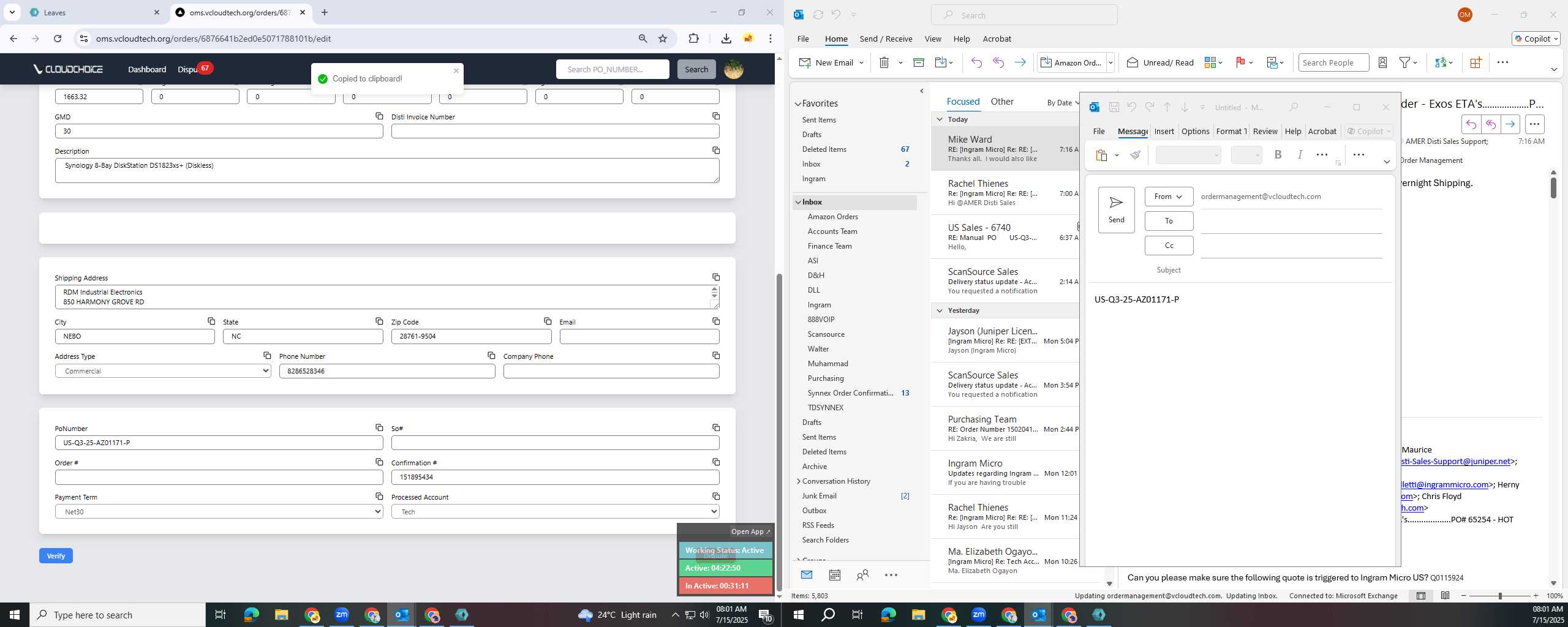Open the Address Type dropdown
Image resolution: width=1568 pixels, height=627 pixels.
click(x=163, y=371)
